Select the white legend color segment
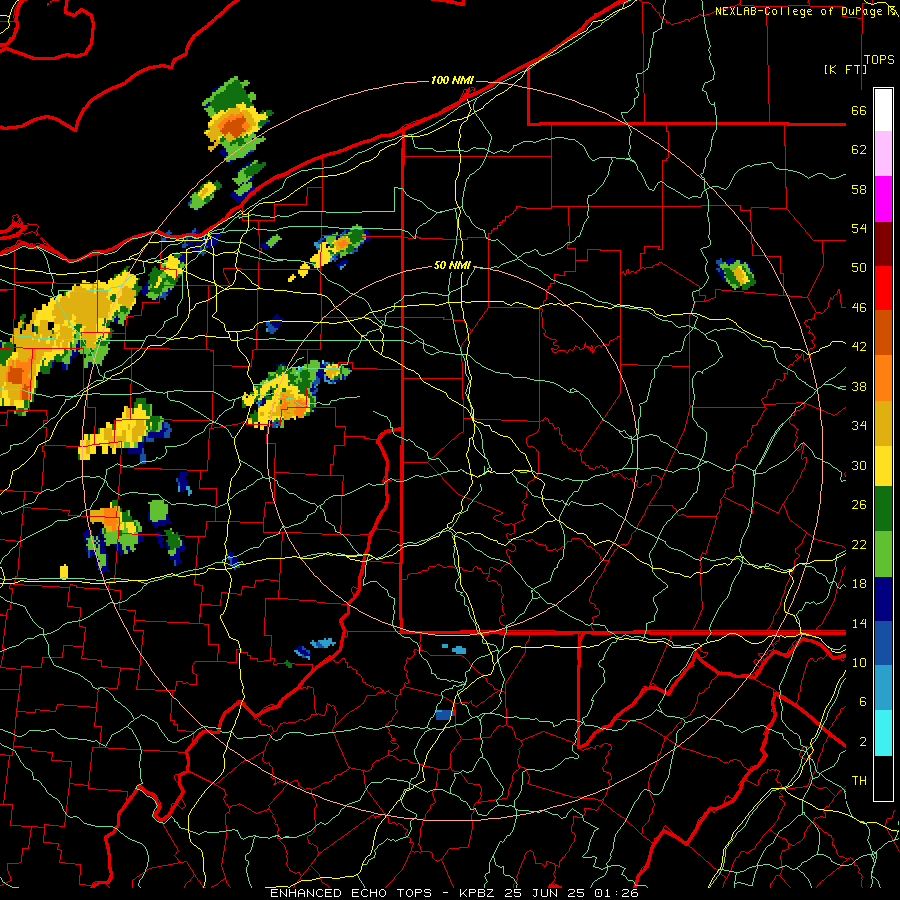Screen dimensions: 900x900 tap(883, 110)
